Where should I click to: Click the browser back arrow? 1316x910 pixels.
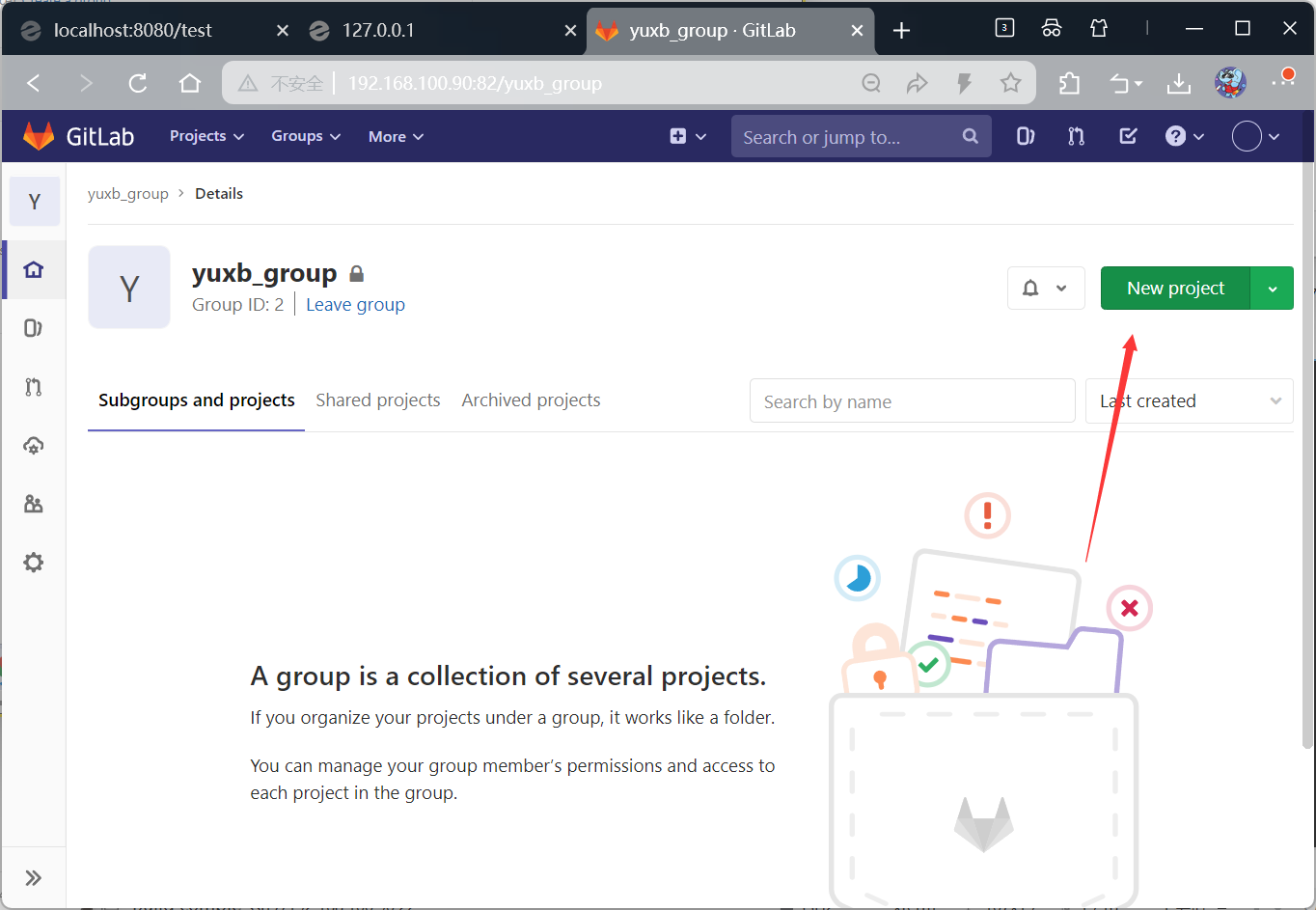(x=34, y=83)
